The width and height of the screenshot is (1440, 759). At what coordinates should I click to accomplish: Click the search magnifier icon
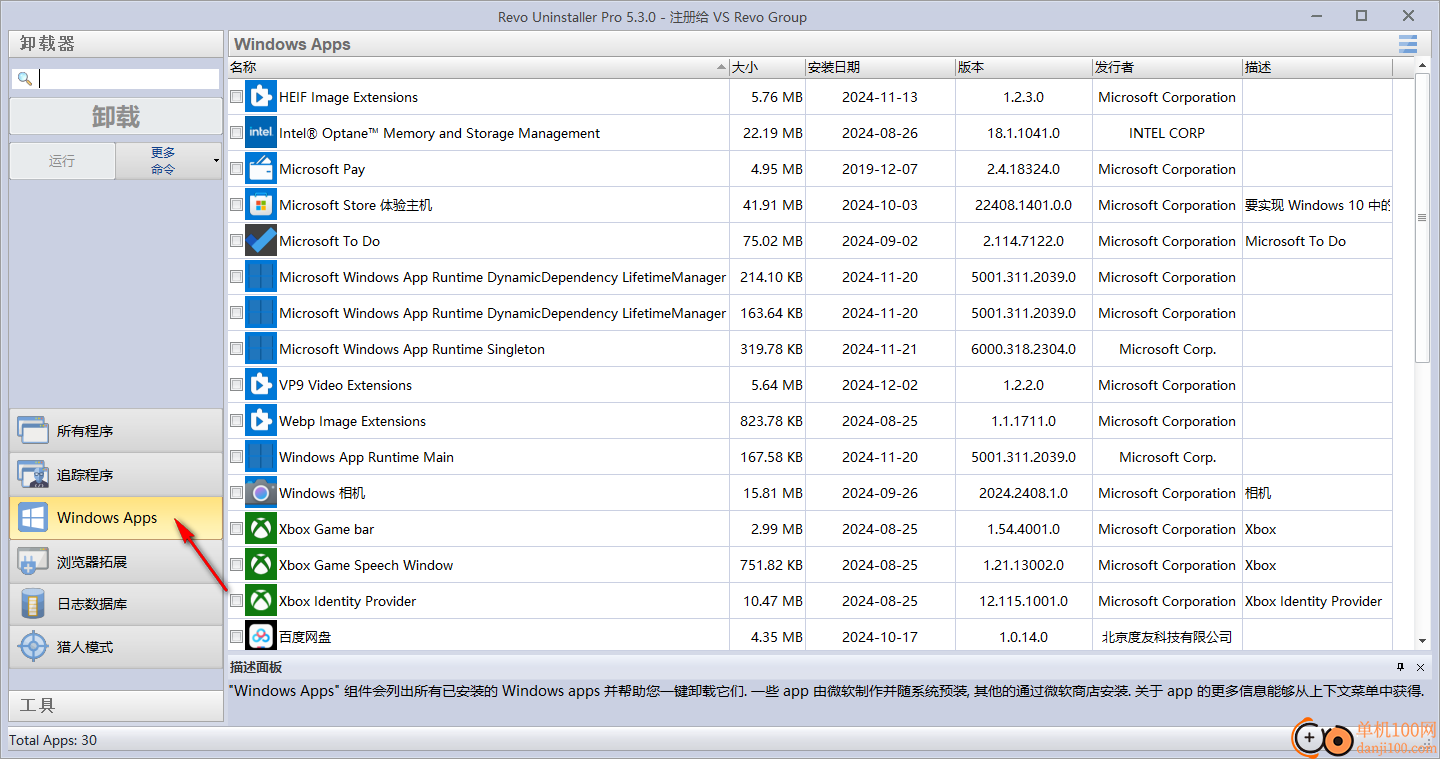tap(25, 79)
